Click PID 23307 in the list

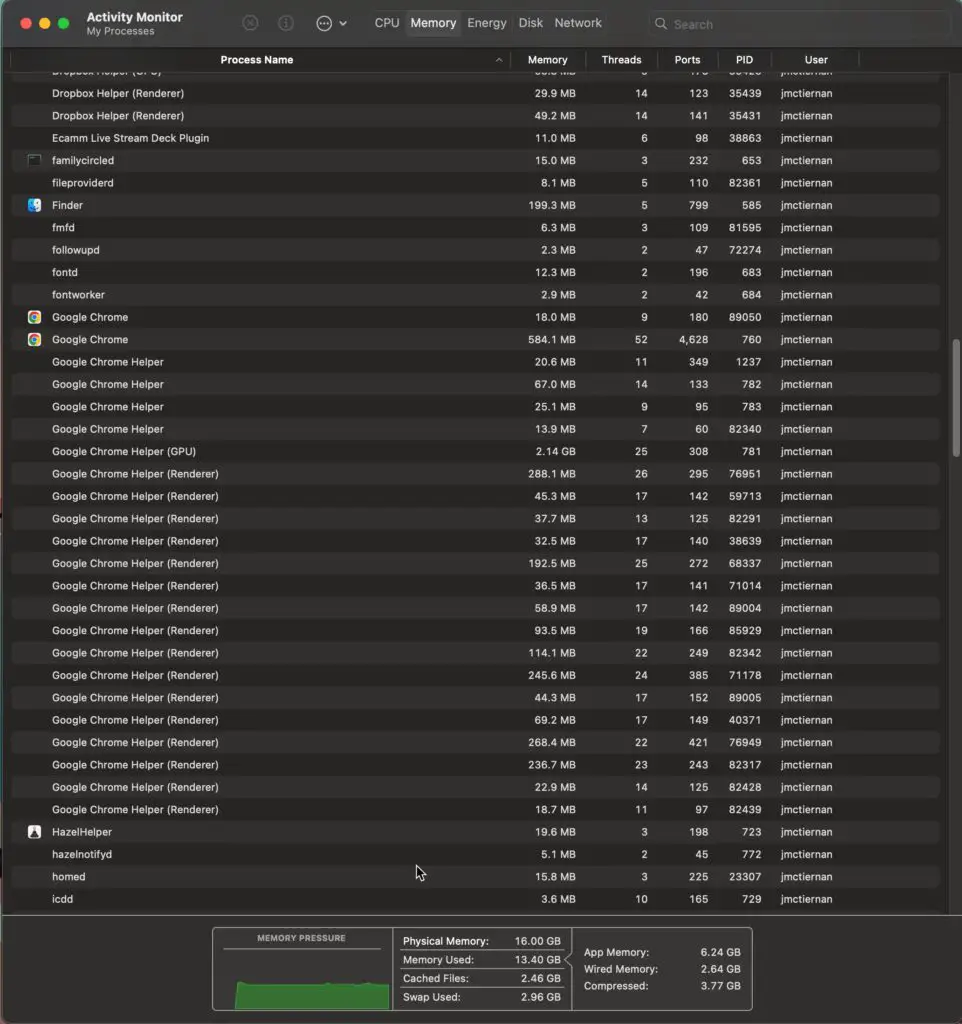[745, 876]
